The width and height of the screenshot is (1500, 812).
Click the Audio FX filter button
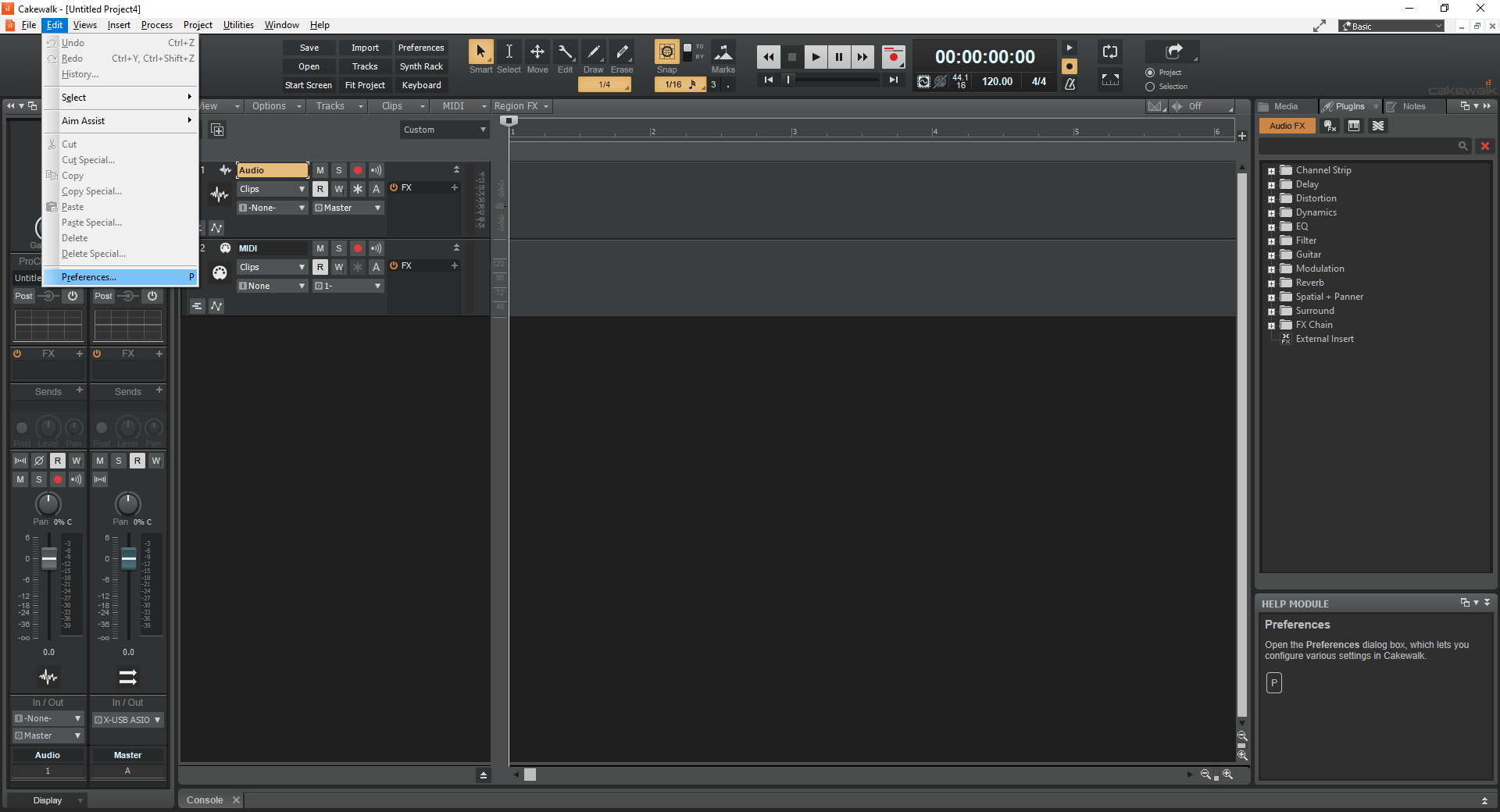(1287, 126)
